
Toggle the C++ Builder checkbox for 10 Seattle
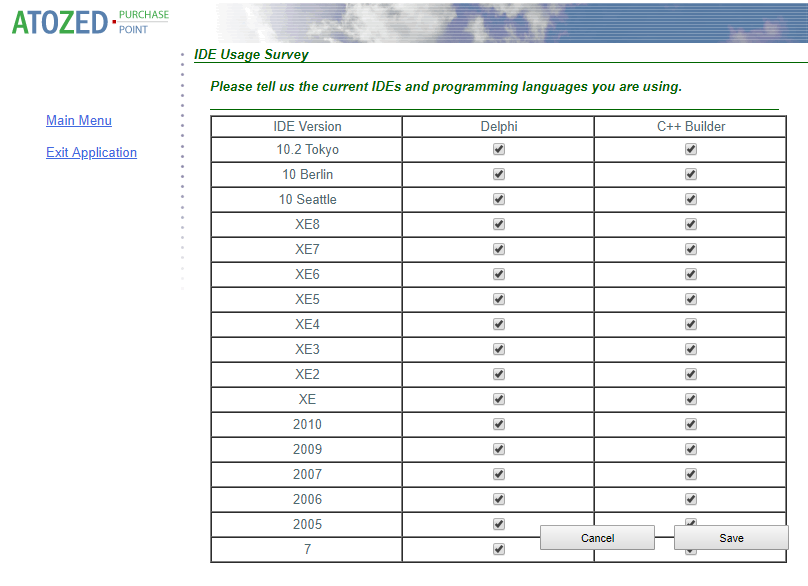[x=690, y=199]
